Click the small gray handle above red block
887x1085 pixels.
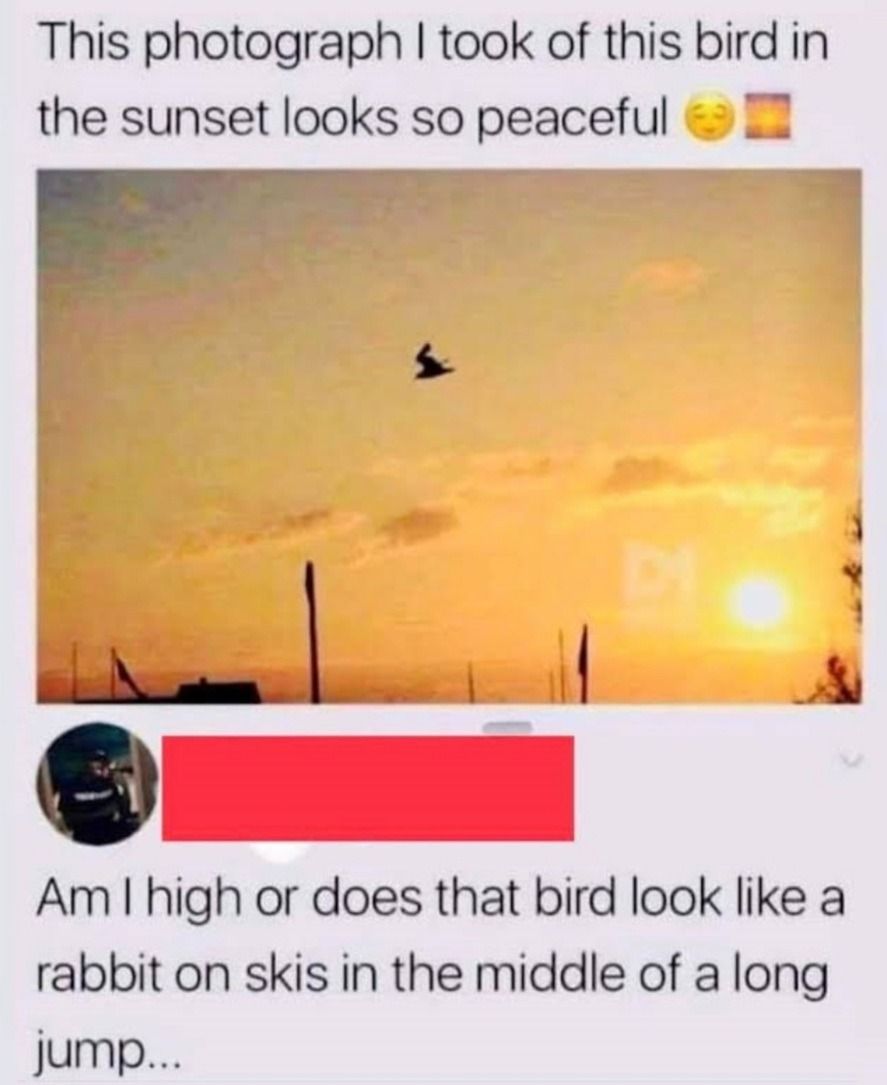tap(508, 727)
